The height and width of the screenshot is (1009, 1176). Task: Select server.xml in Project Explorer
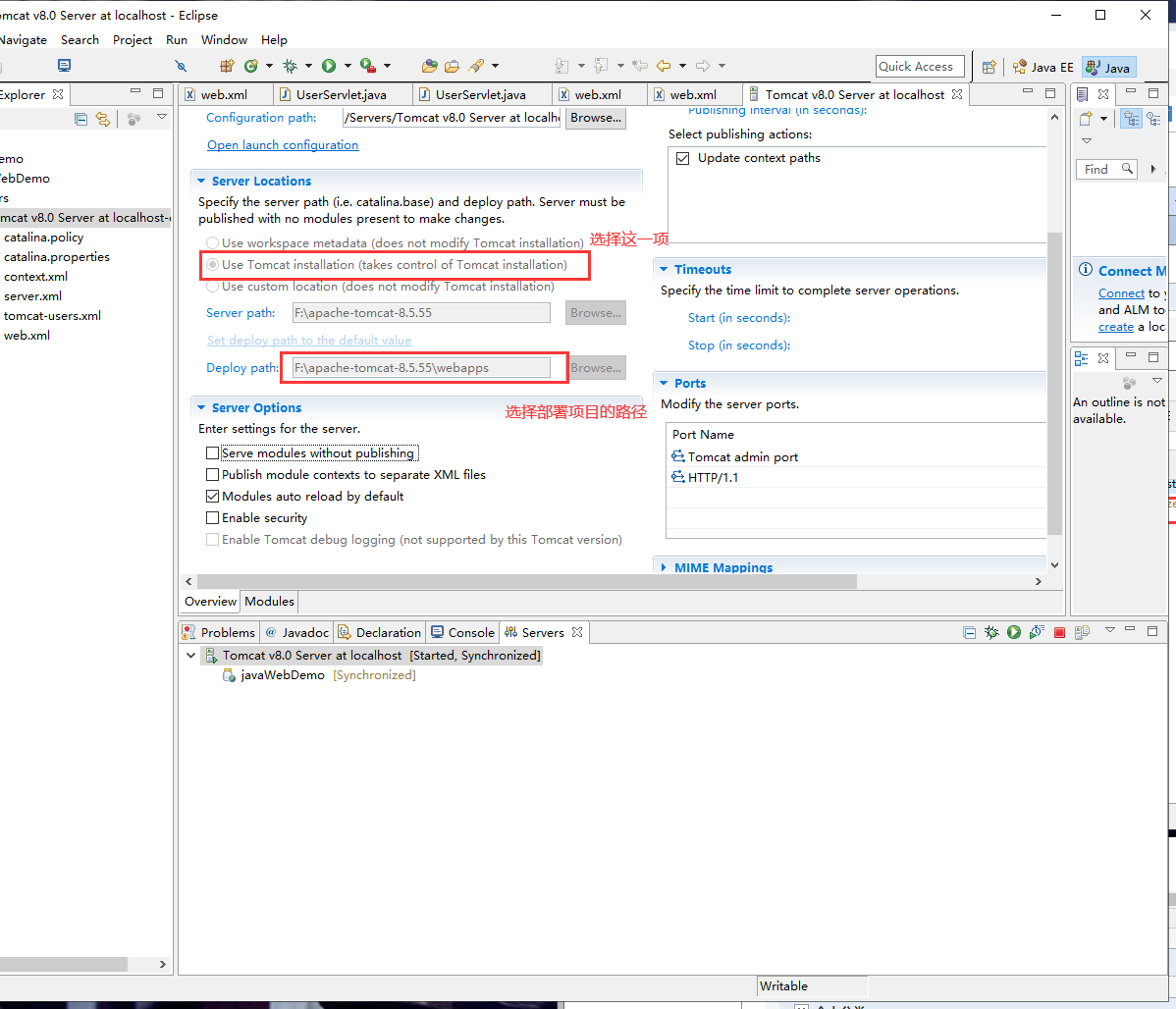click(x=32, y=296)
